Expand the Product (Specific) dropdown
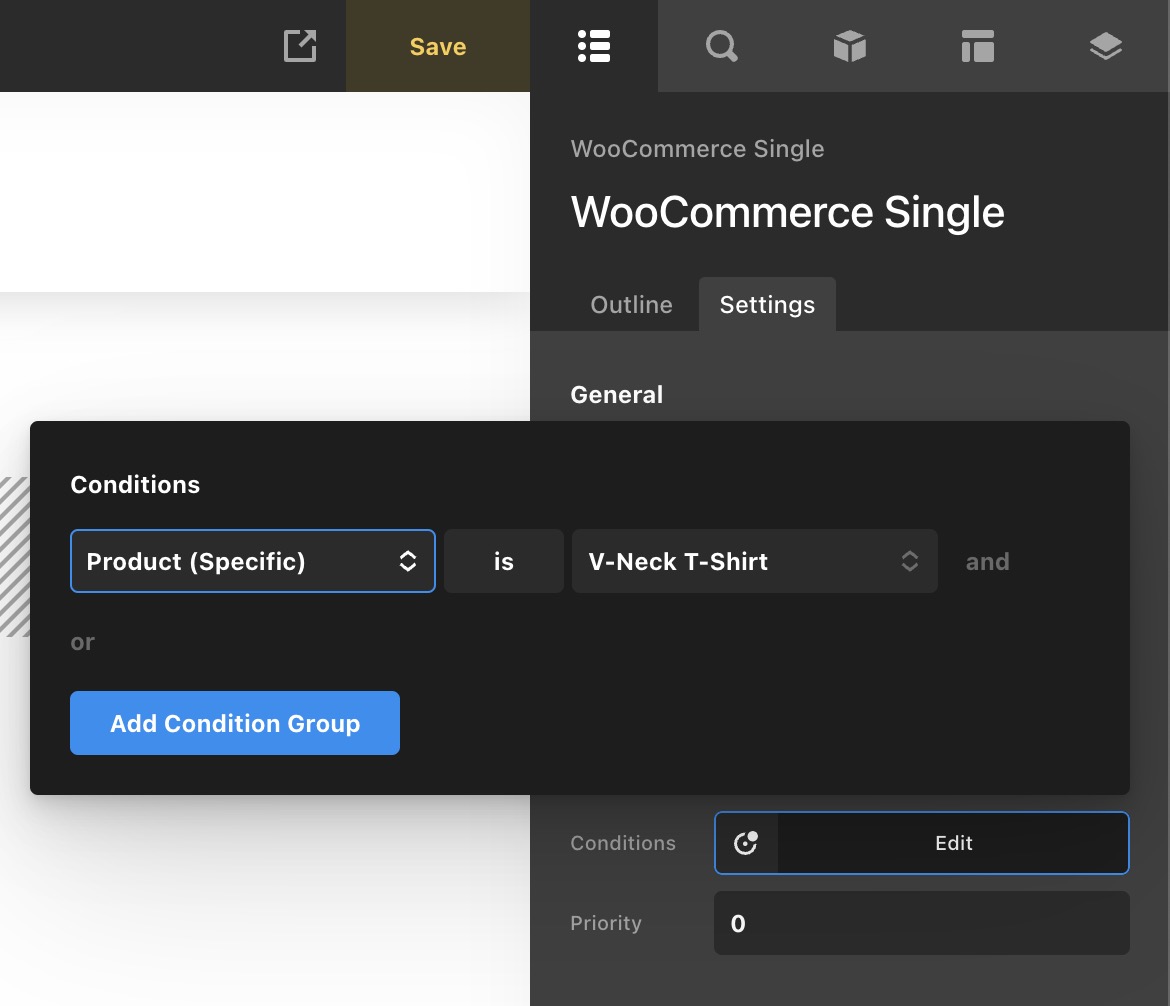Screen dimensions: 1170x1006 click(252, 561)
